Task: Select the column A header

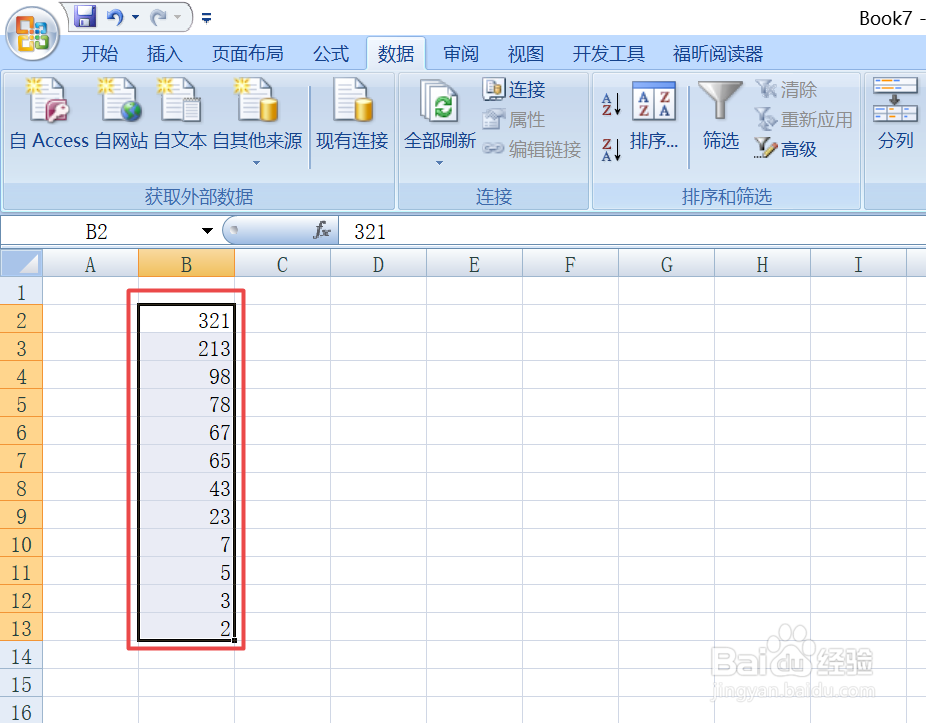Action: tap(90, 264)
